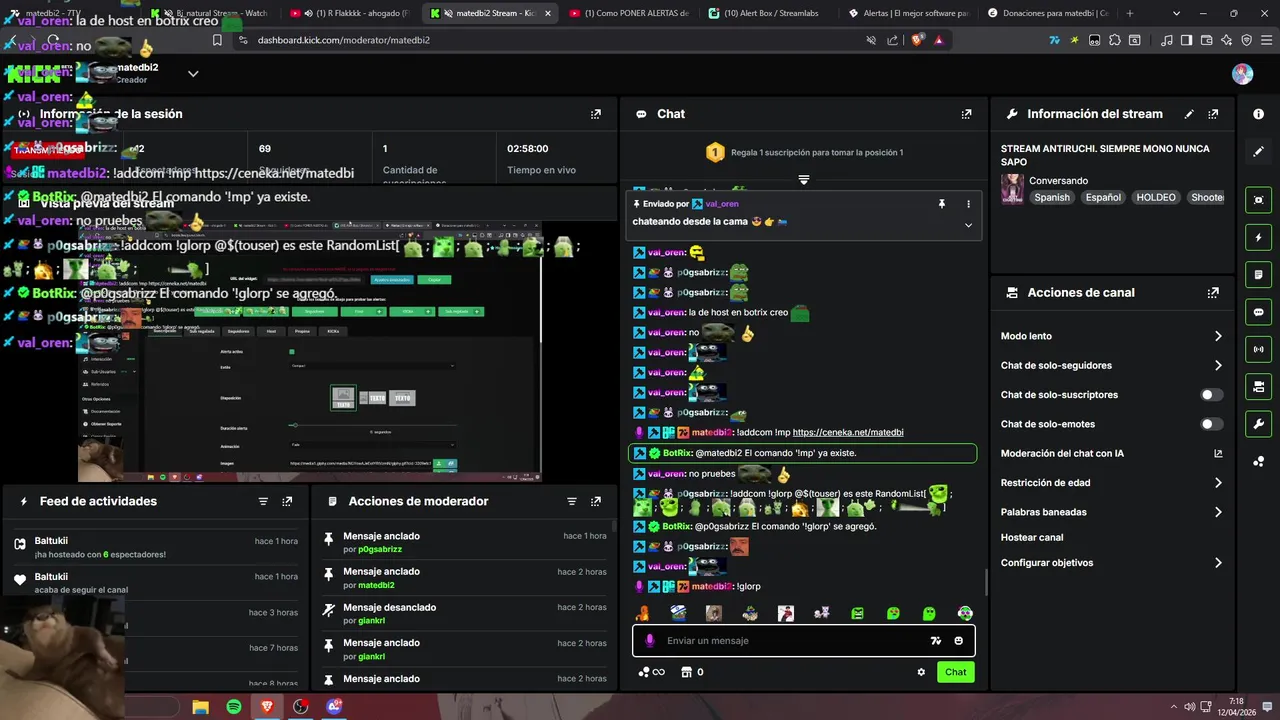Pop out the Información del stream panel
The height and width of the screenshot is (720, 1280).
click(1213, 114)
